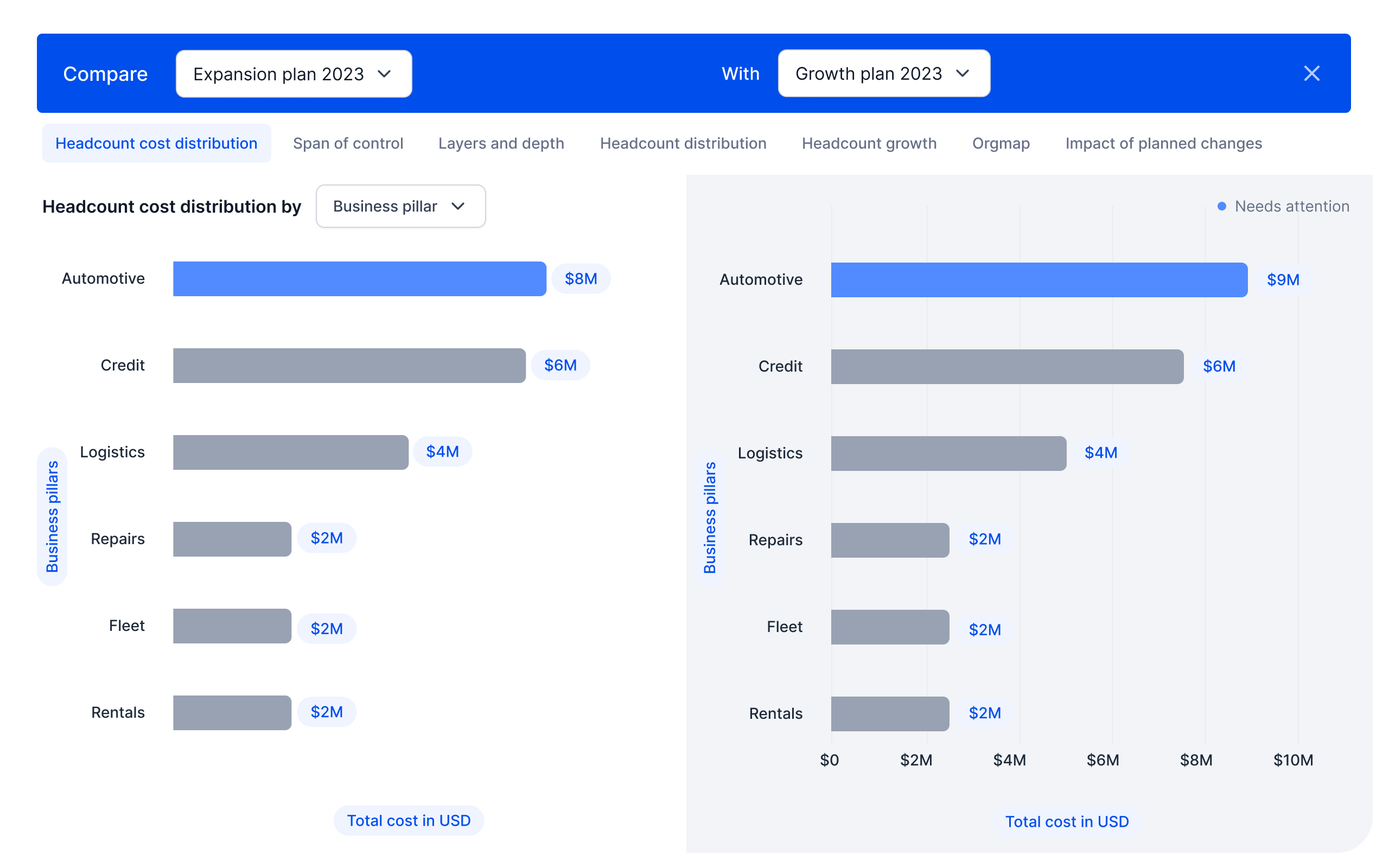This screenshot has height=868, width=1389.
Task: Switch to the Span of control tab
Action: coord(348,143)
